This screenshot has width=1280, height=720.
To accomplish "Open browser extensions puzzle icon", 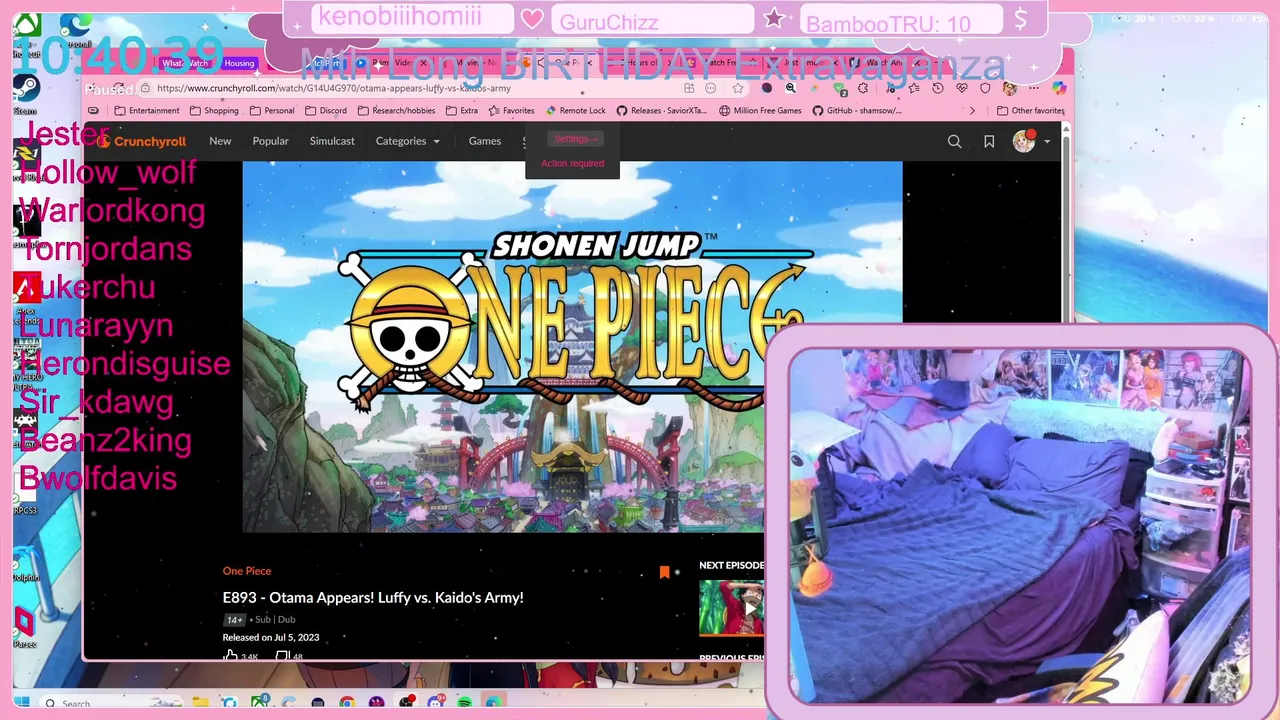I will coord(863,88).
